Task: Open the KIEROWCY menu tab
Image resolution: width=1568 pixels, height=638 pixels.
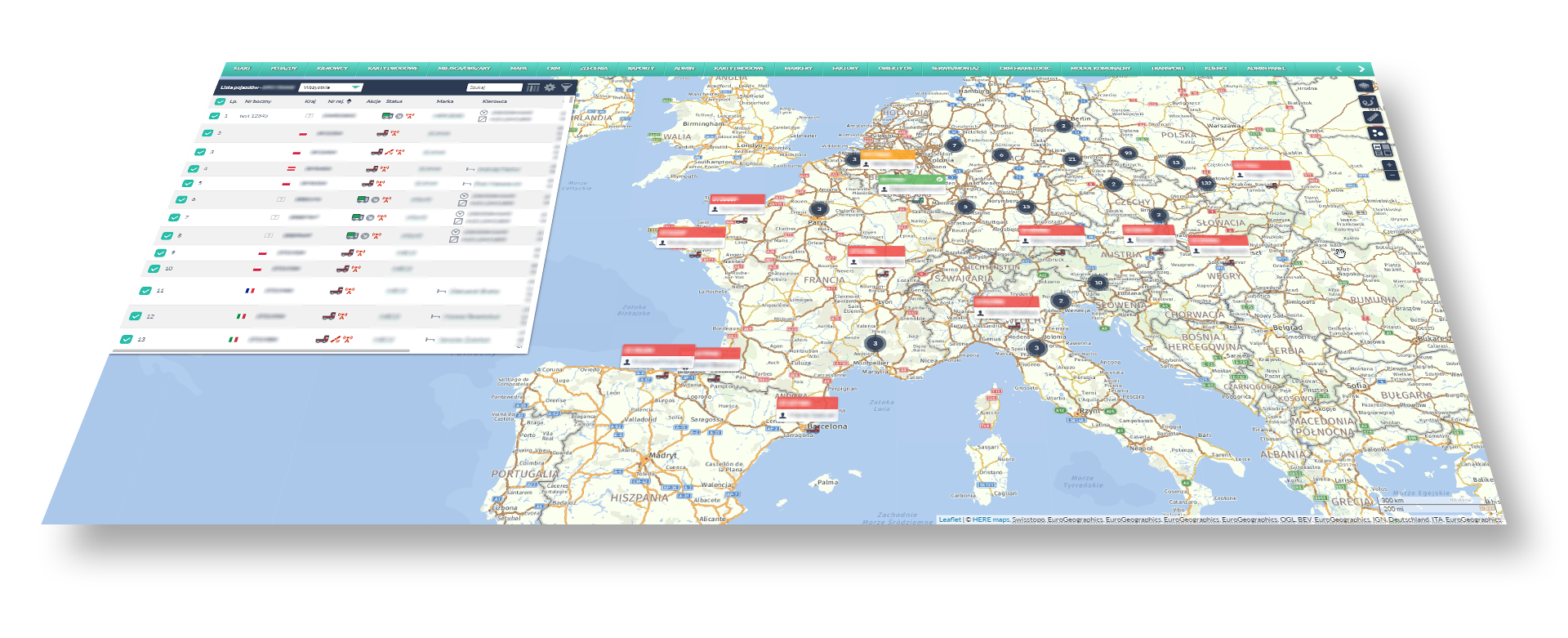Action: [332, 69]
